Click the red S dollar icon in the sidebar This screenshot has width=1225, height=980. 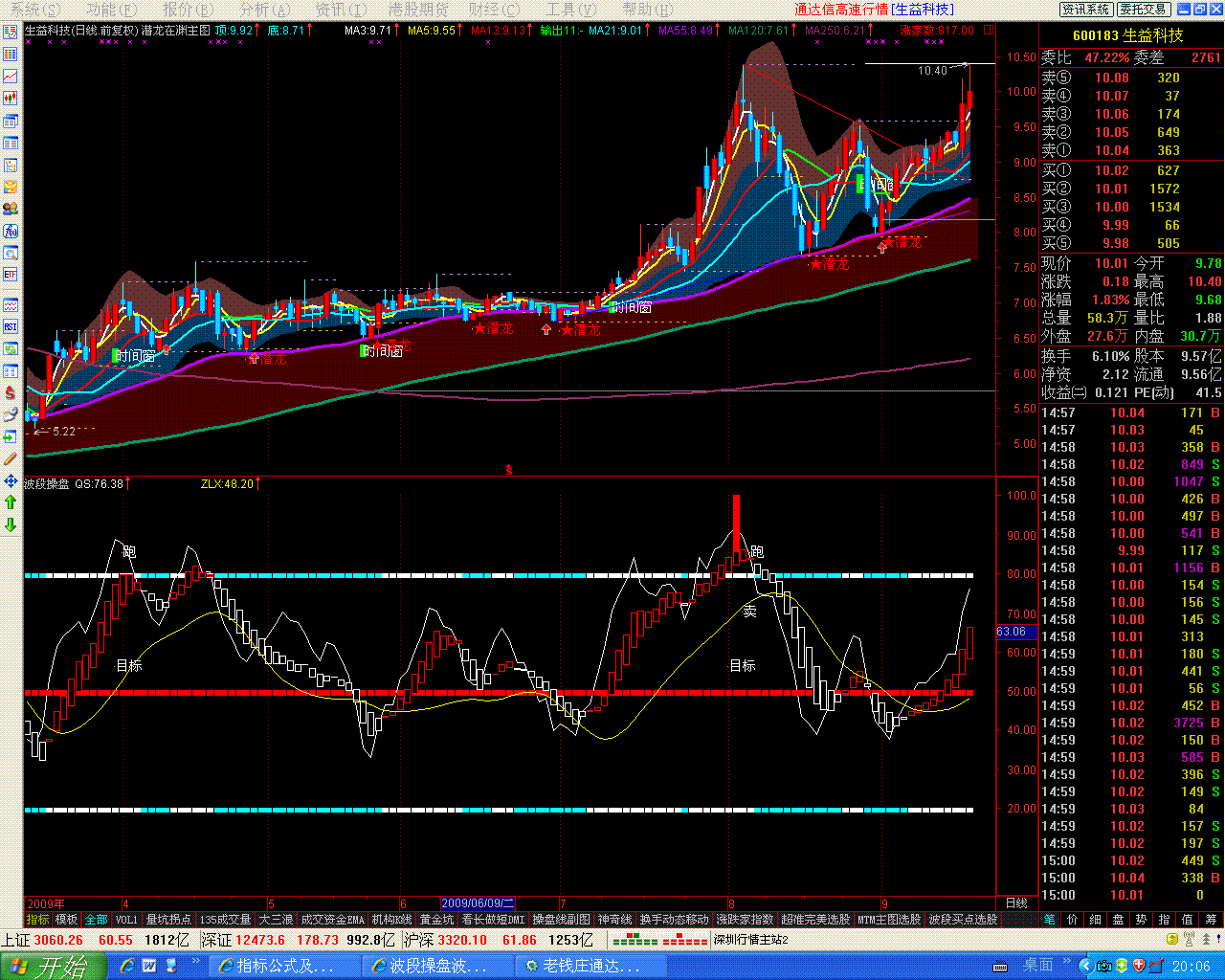[11, 392]
